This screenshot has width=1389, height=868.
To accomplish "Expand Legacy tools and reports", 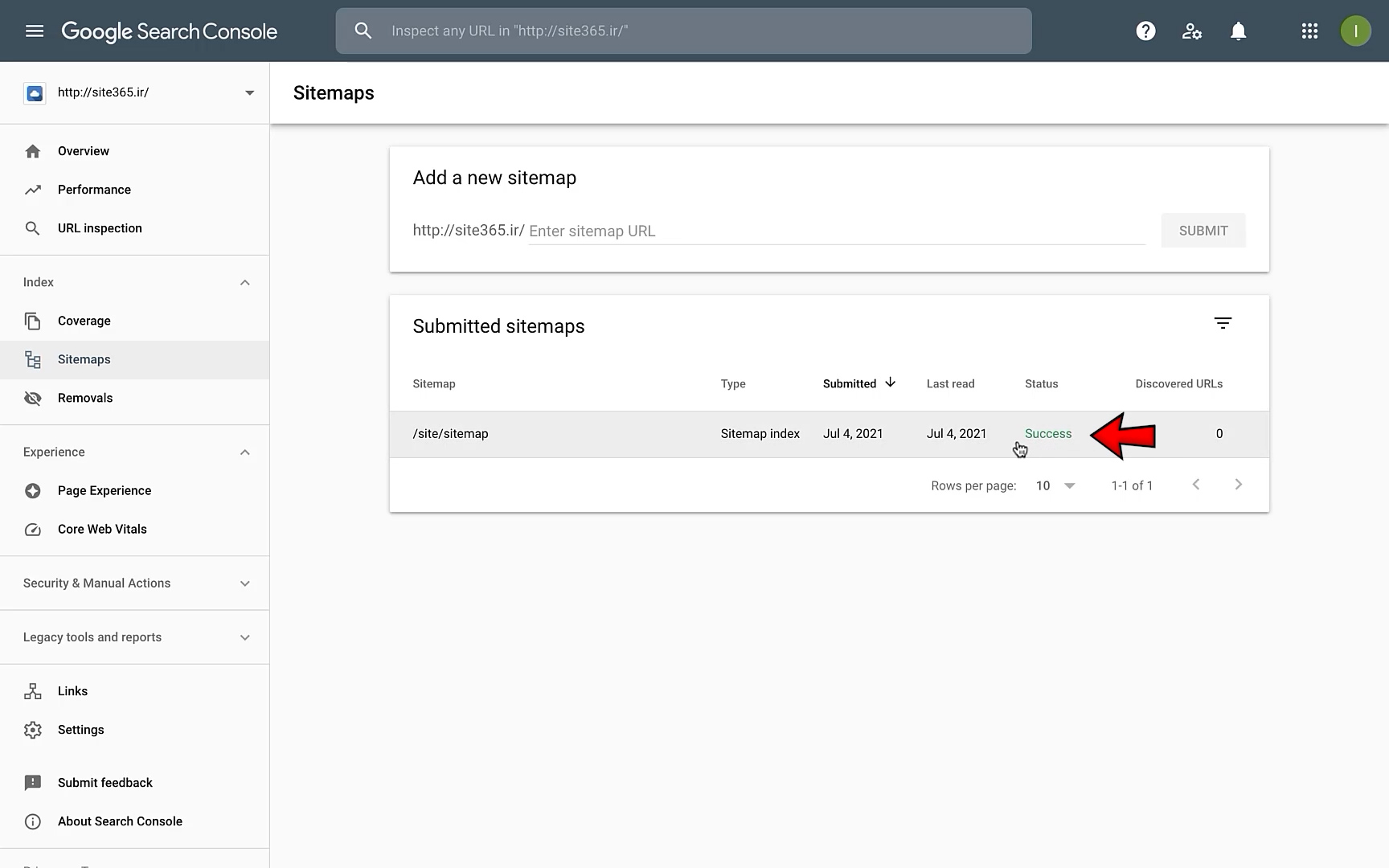I will (245, 637).
